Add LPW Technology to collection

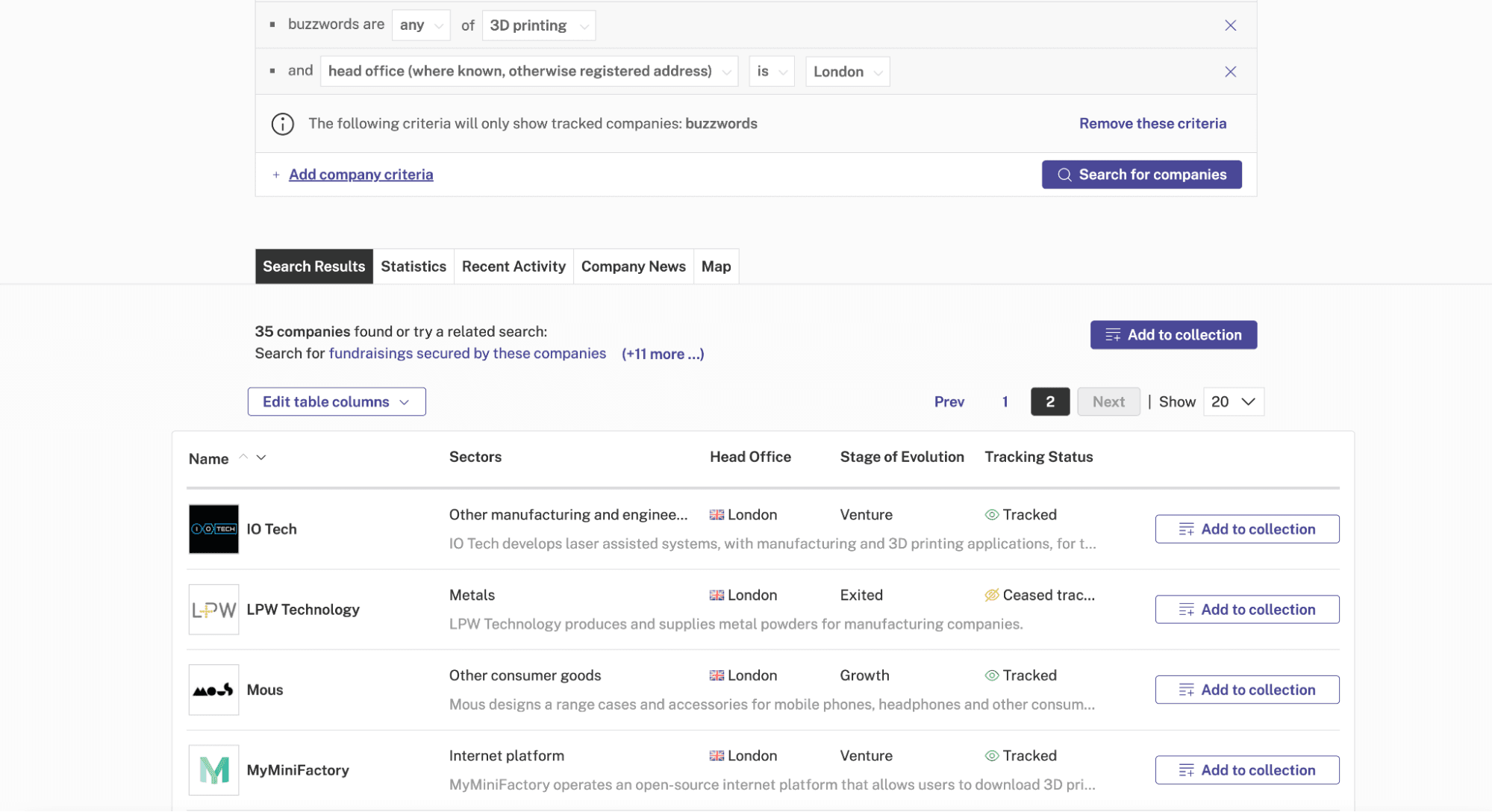(x=1247, y=610)
